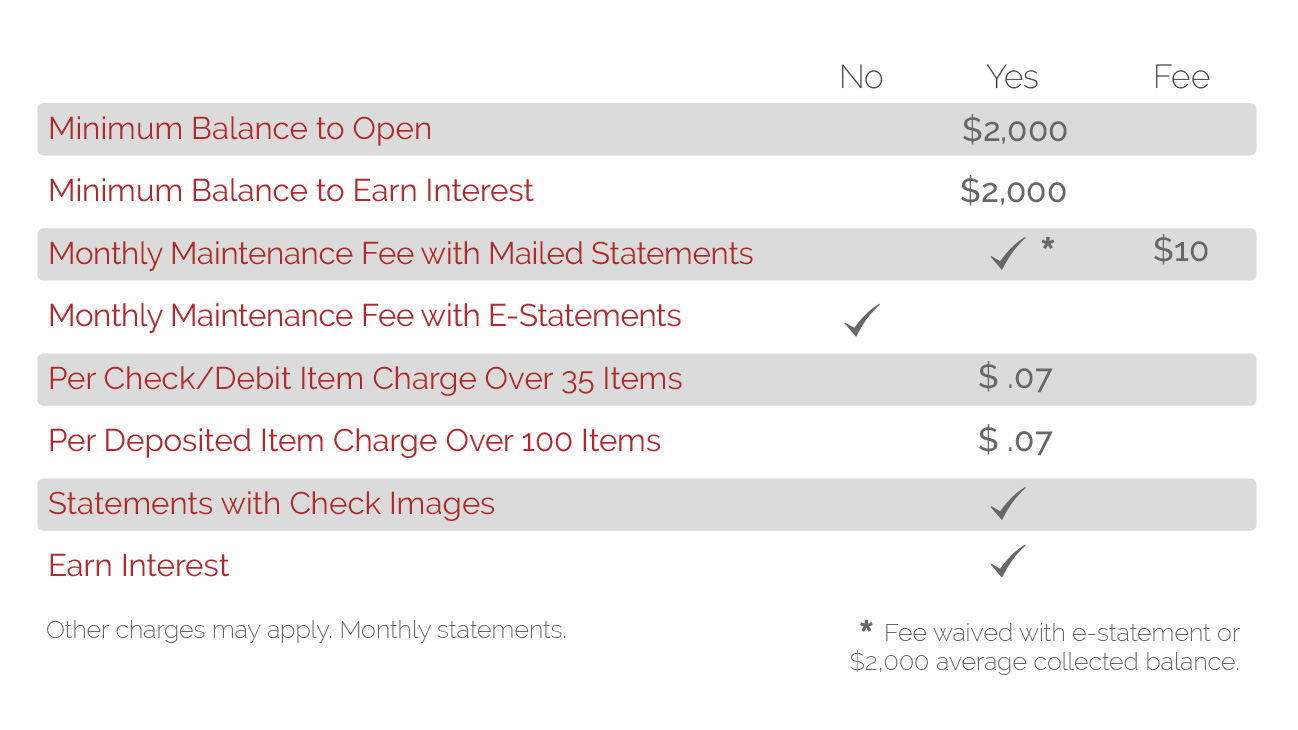Click checkmark in E-Statements row
The height and width of the screenshot is (730, 1298).
862,319
